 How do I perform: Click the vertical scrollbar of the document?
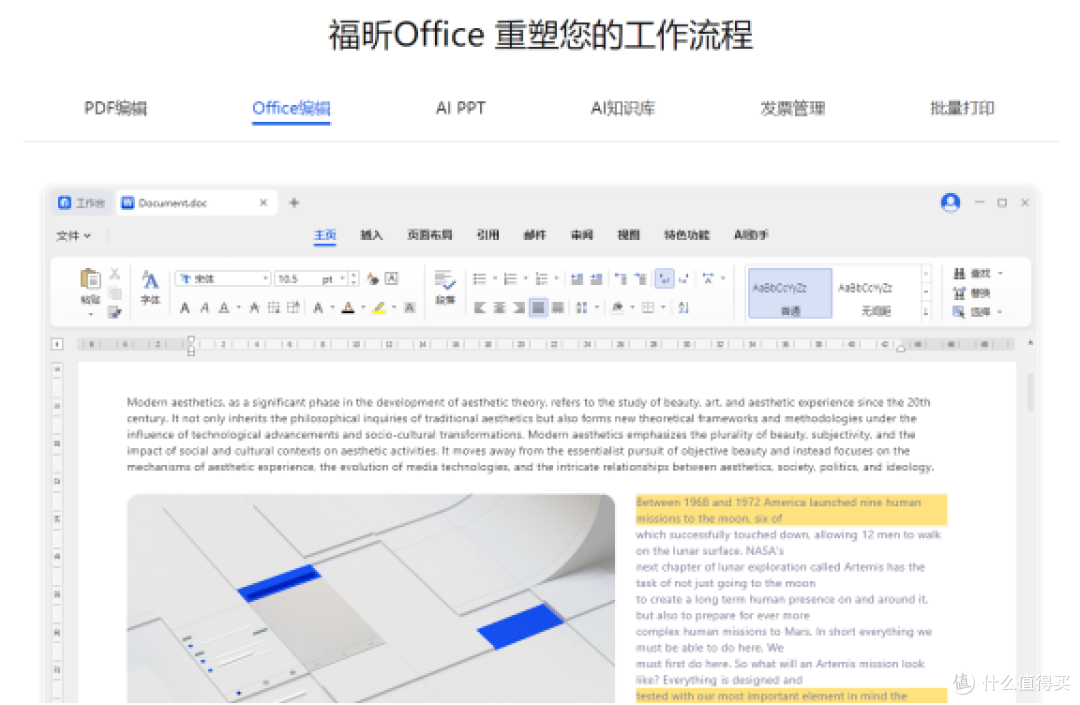coord(1030,392)
